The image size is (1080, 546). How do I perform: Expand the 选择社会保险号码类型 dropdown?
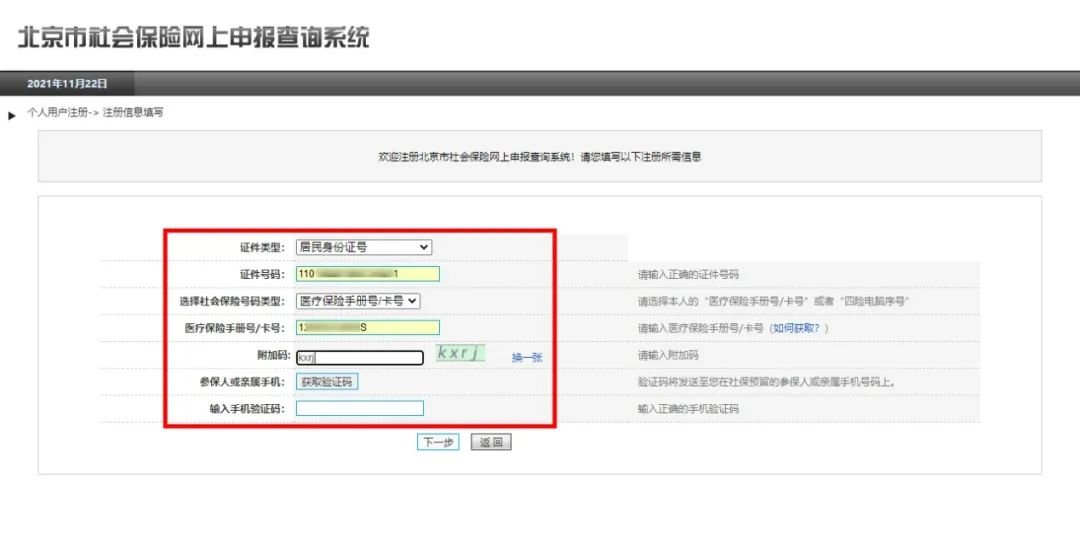tap(358, 300)
